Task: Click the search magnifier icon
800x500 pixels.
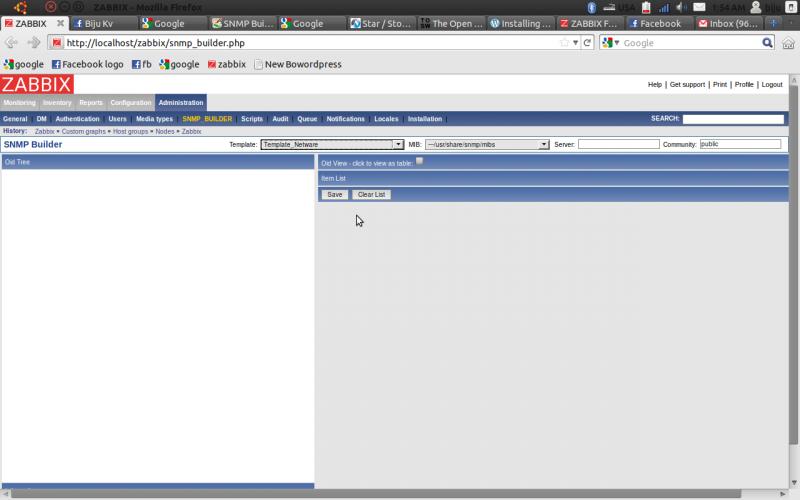Action: [x=767, y=43]
